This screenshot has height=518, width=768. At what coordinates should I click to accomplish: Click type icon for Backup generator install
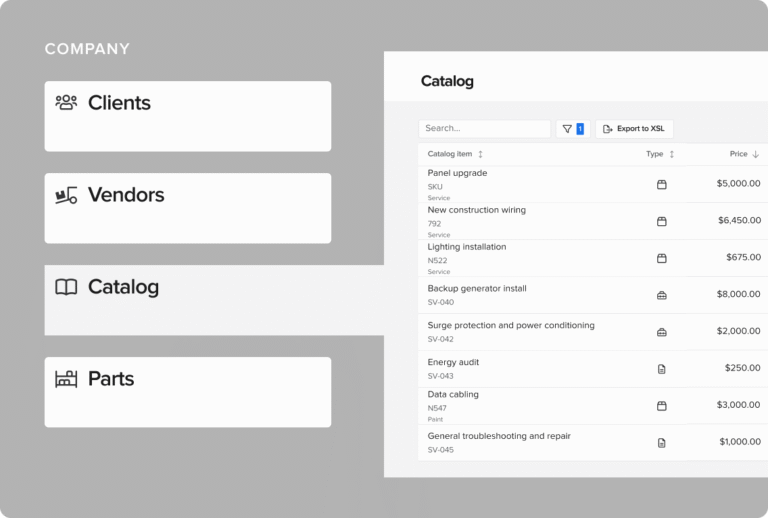662,295
